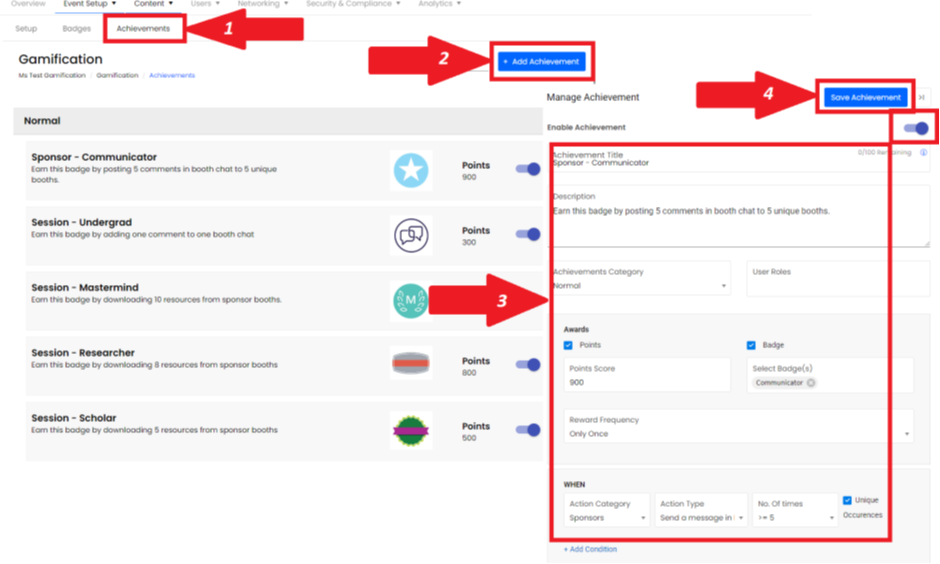The image size is (940, 564).
Task: Click the Session - Researcher badge icon
Action: 411,365
